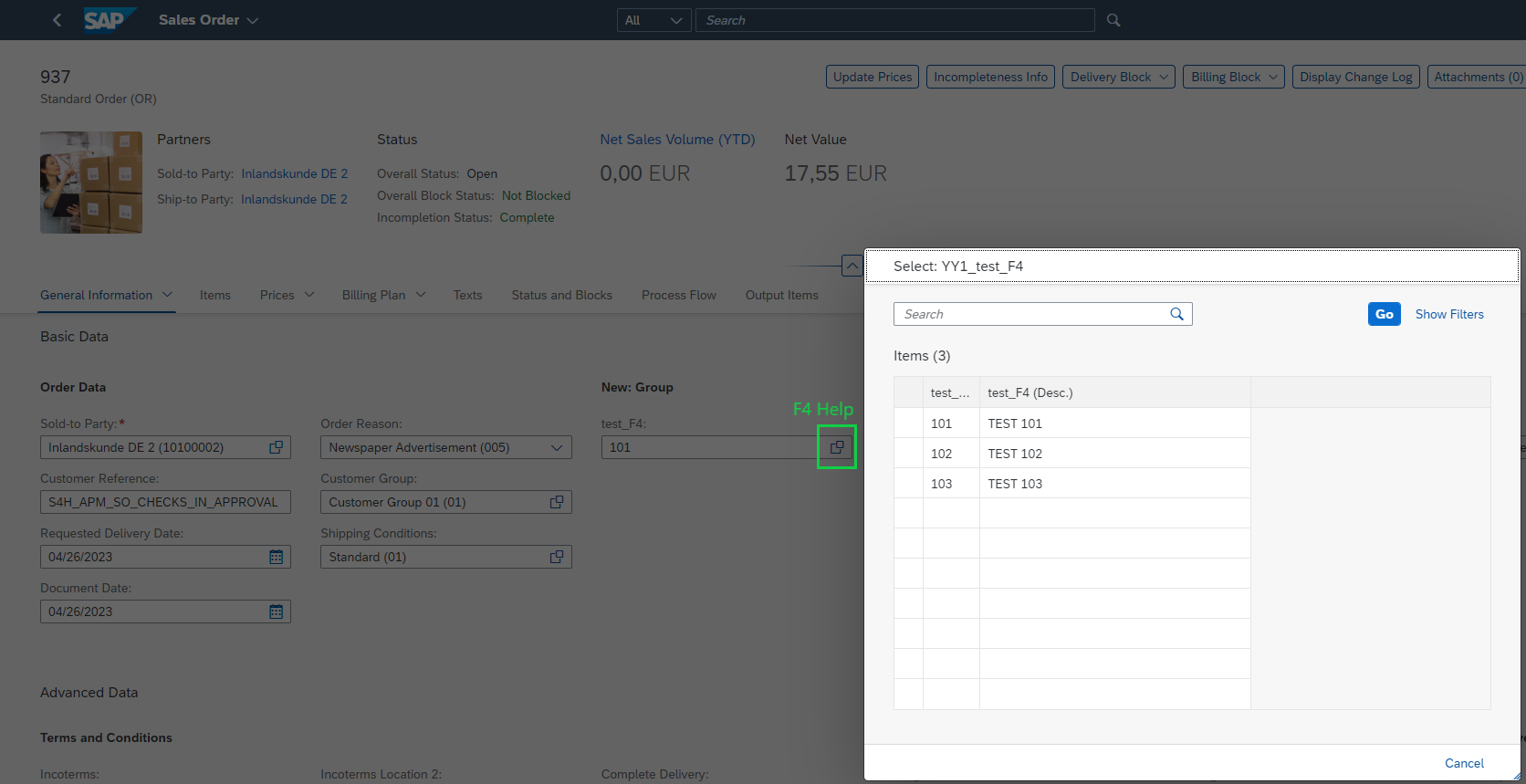The image size is (1526, 784).
Task: Collapse the header with the up arrow
Action: [x=852, y=266]
